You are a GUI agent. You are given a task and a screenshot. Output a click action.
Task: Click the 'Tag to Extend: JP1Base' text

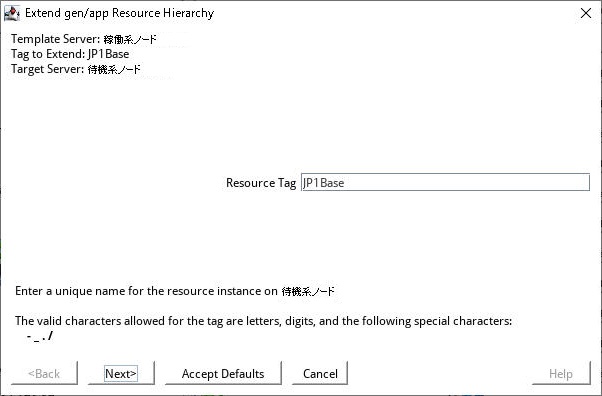click(70, 54)
